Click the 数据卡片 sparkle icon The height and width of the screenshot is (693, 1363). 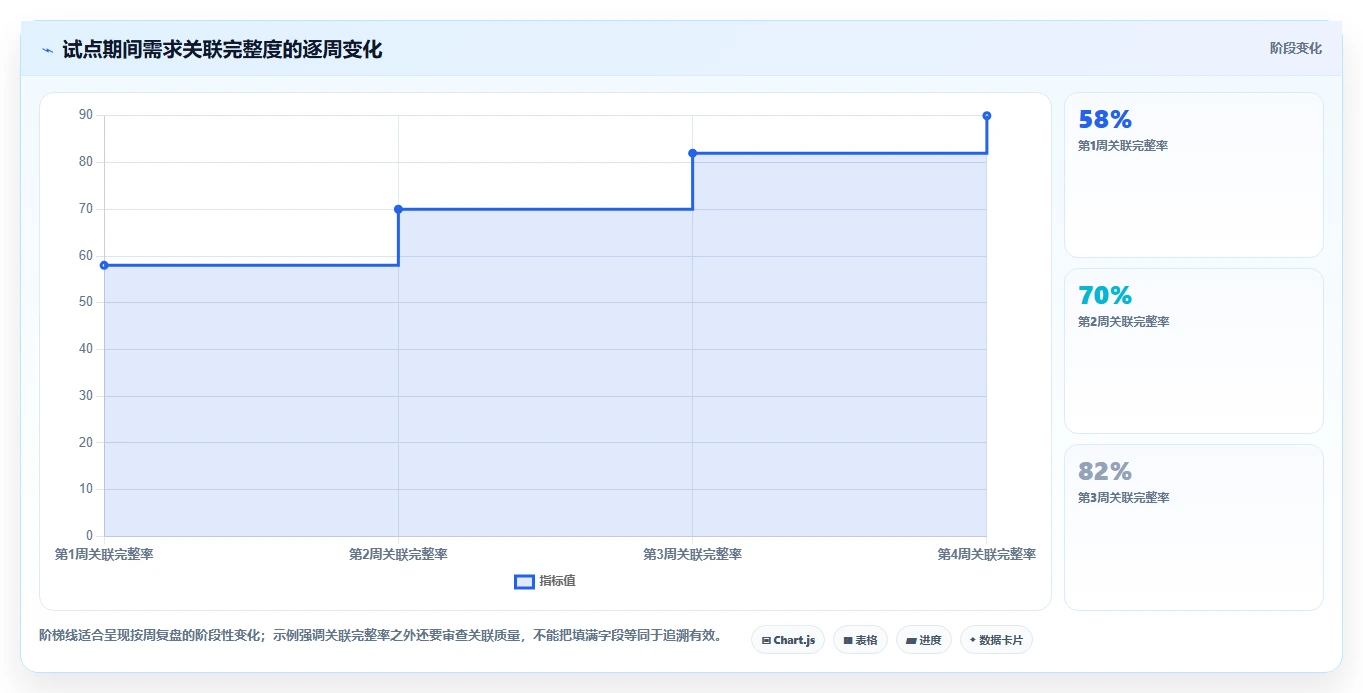[973, 640]
